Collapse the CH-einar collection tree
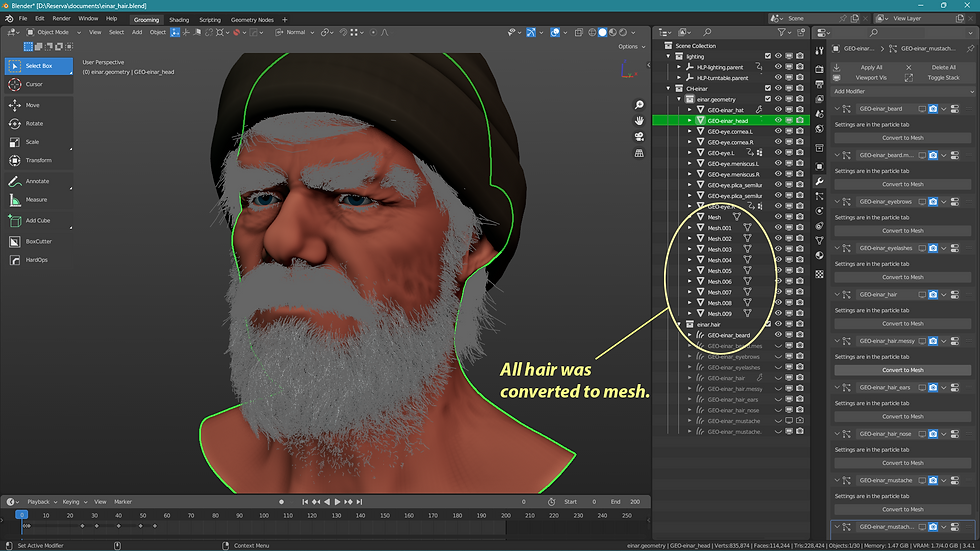The width and height of the screenshot is (980, 551). tap(668, 88)
